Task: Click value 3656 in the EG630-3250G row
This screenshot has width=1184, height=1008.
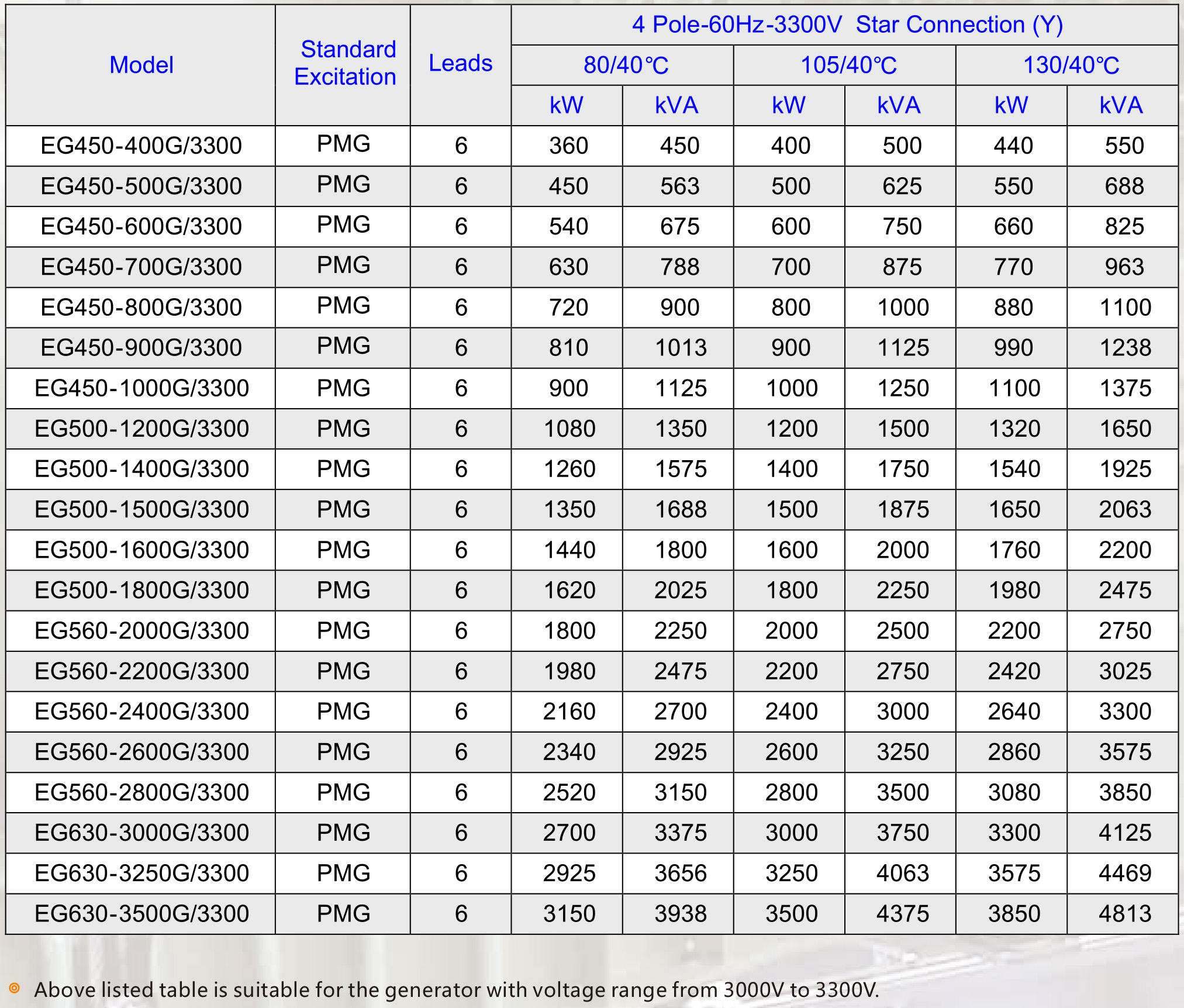Action: [681, 873]
